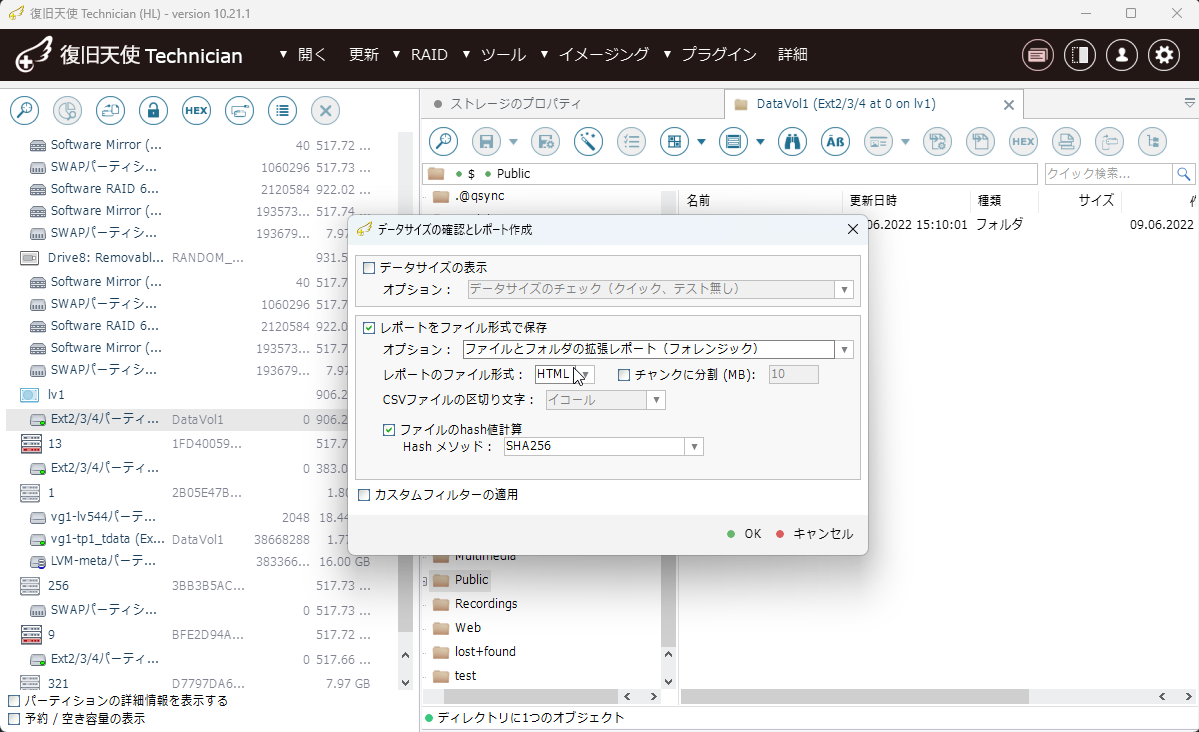Viewport: 1199px width, 732px height.
Task: Click キャンセル in the dialog
Action: click(x=814, y=534)
